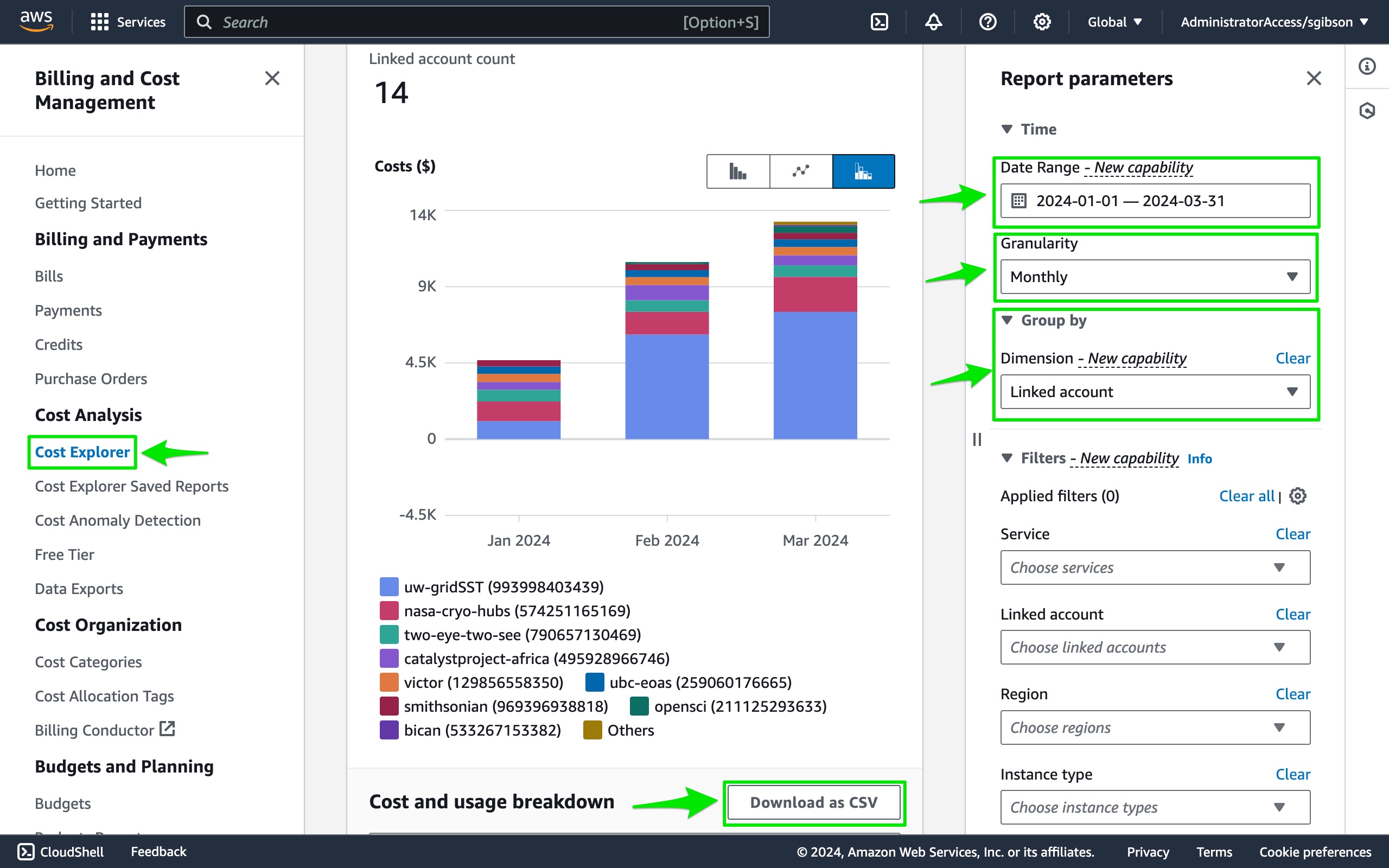
Task: Close the Billing and Cost Management sidebar
Action: [x=272, y=78]
